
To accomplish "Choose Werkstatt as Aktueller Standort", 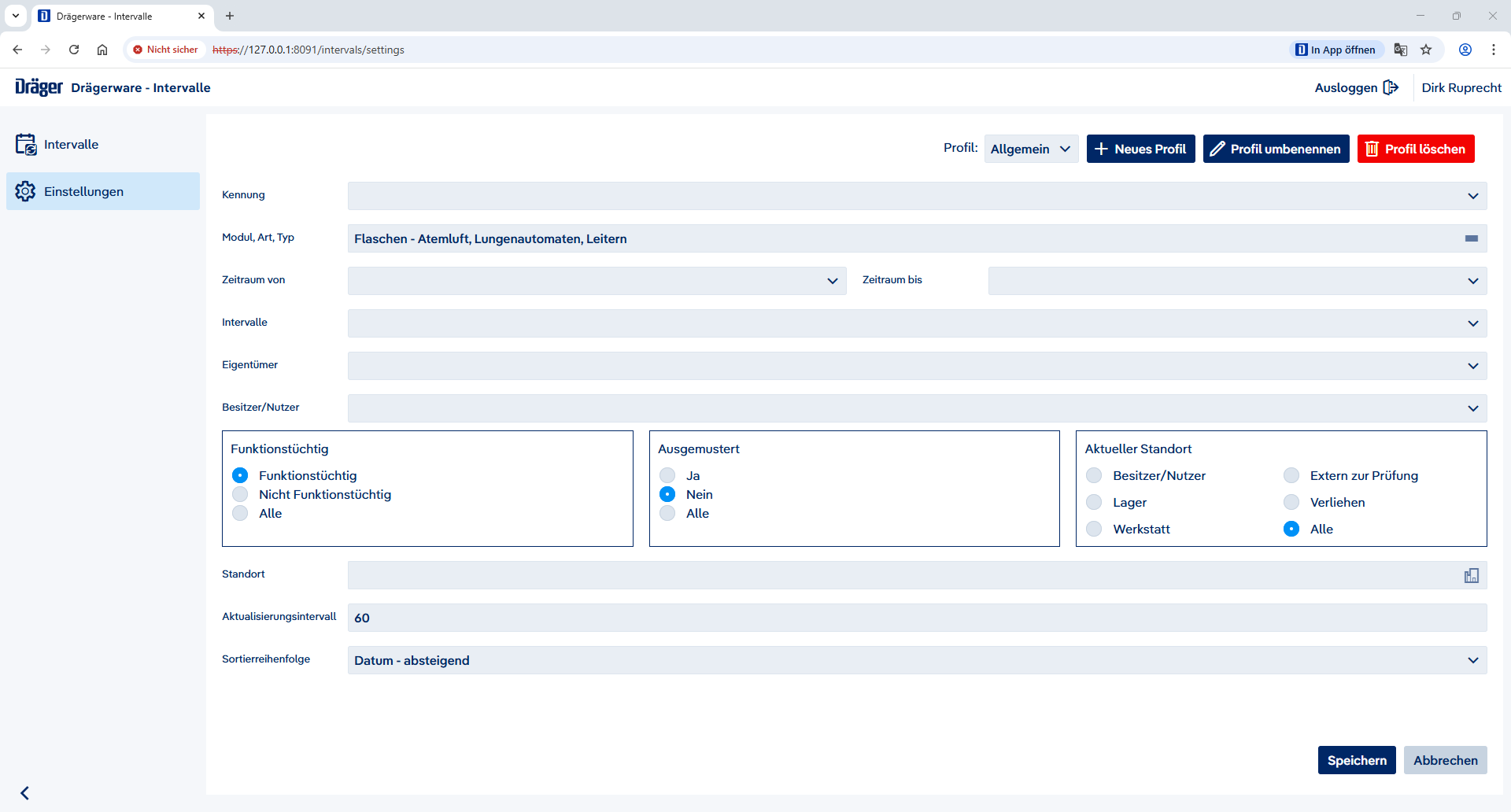I will [x=1094, y=529].
